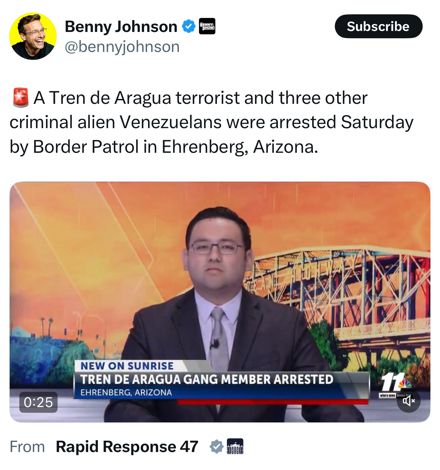The image size is (440, 470).
Task: Click Rapid Response 47 gray verified badge
Action: pyautogui.click(x=216, y=447)
